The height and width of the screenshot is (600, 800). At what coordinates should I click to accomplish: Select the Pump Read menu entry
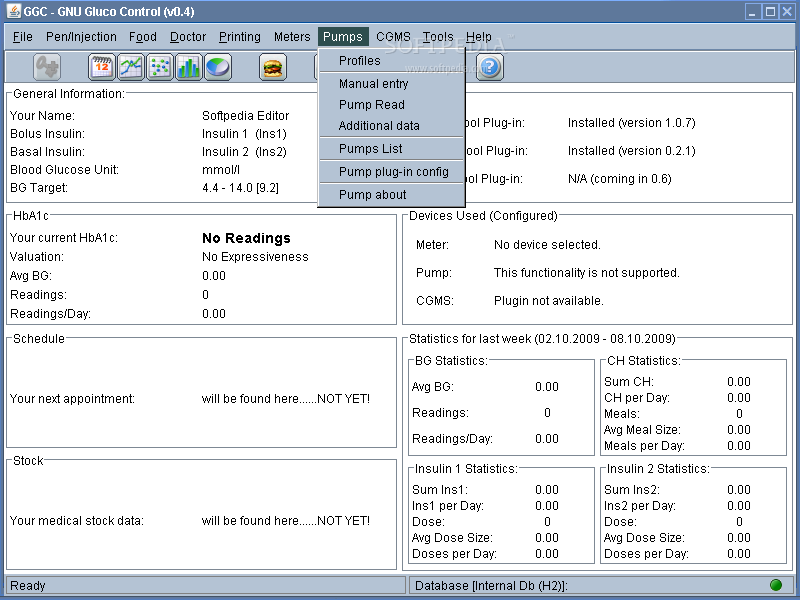[391, 105]
